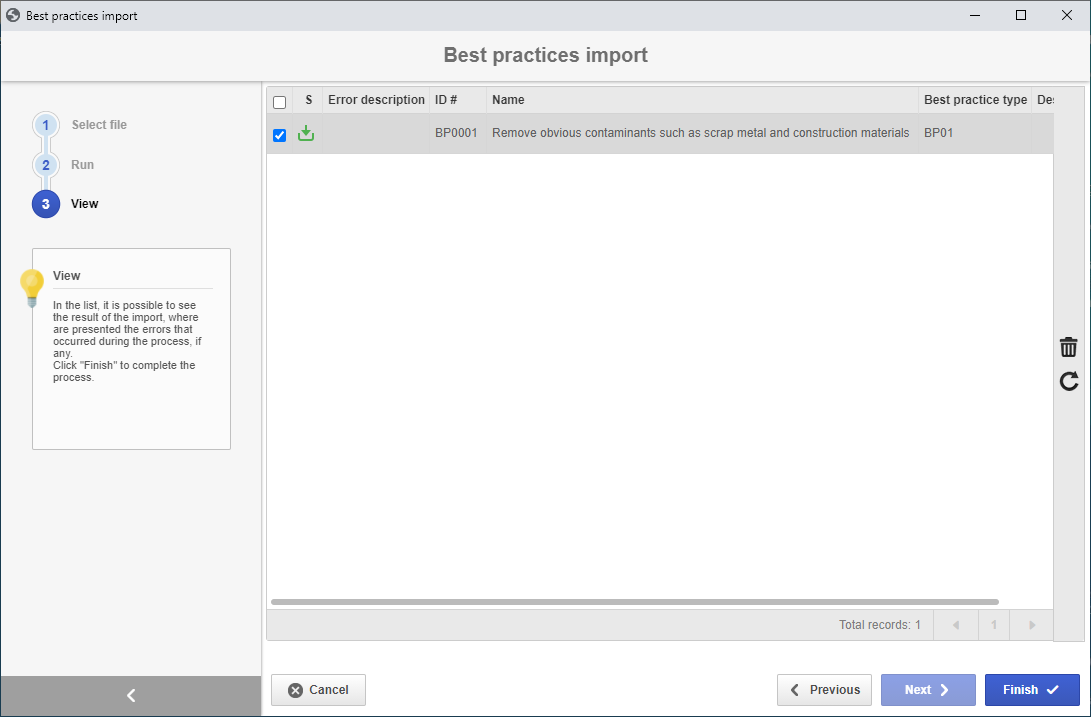Click the horizontal scrollbar of the table
Screen dimensions: 1091x717
click(635, 602)
